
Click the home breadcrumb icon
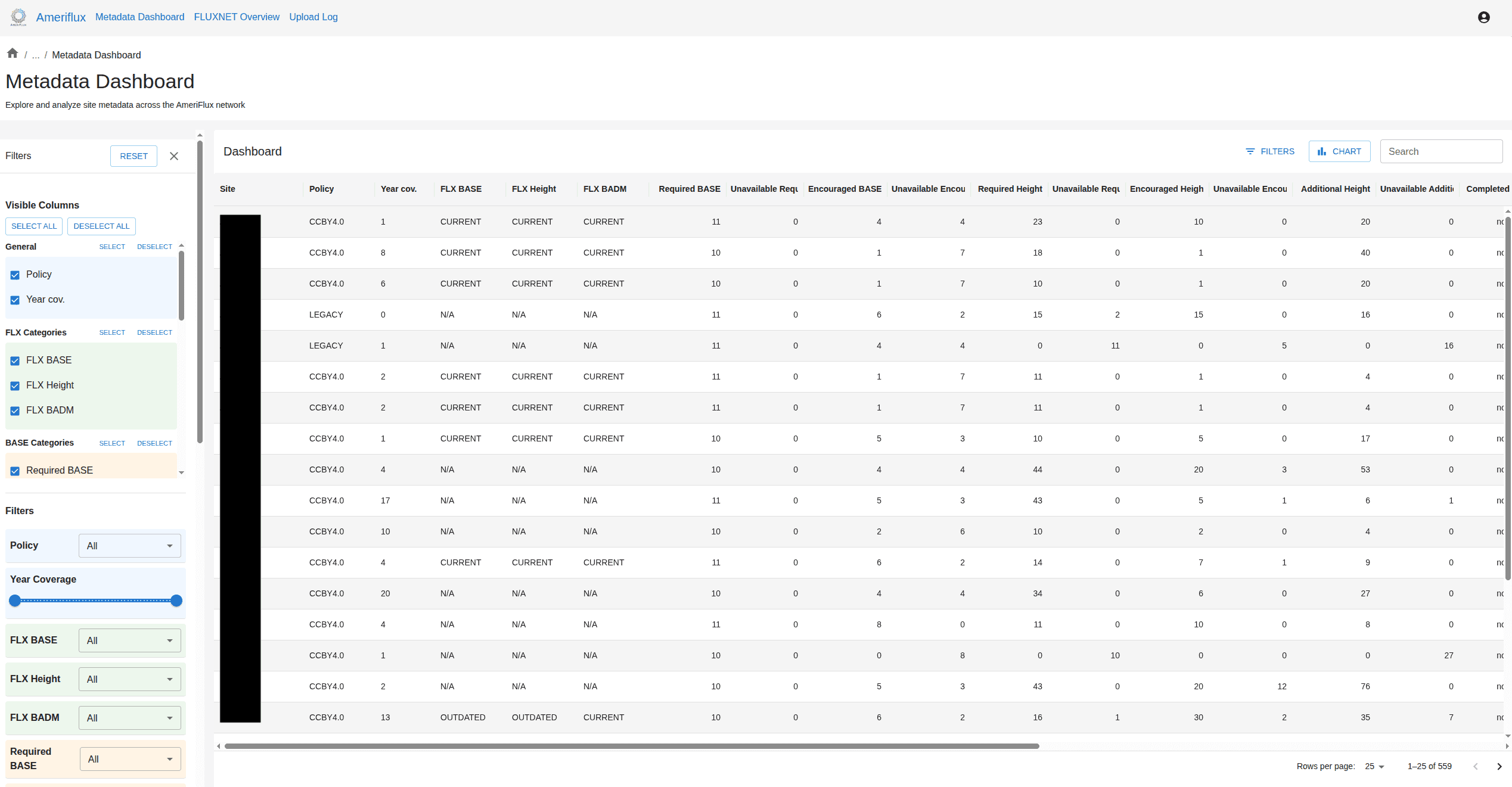13,54
